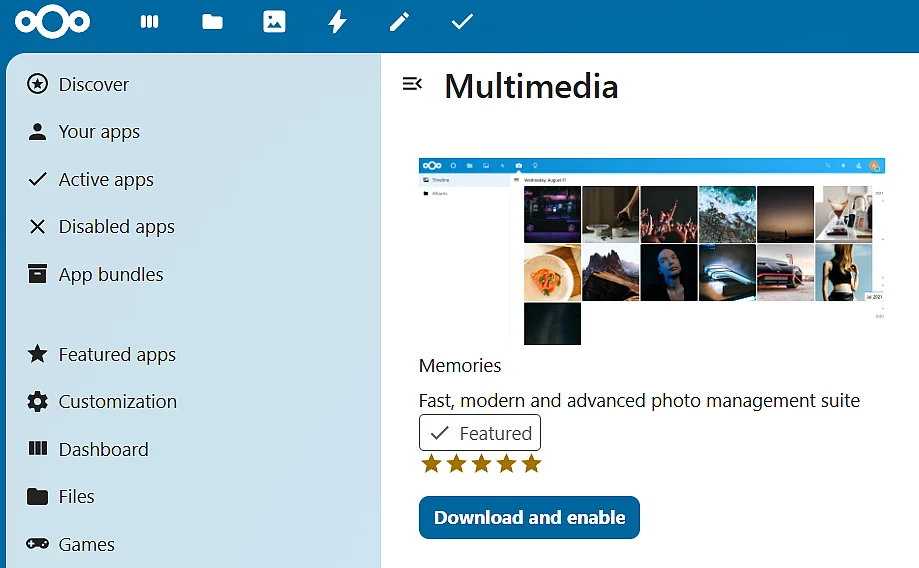Click Customization gear icon

[38, 402]
